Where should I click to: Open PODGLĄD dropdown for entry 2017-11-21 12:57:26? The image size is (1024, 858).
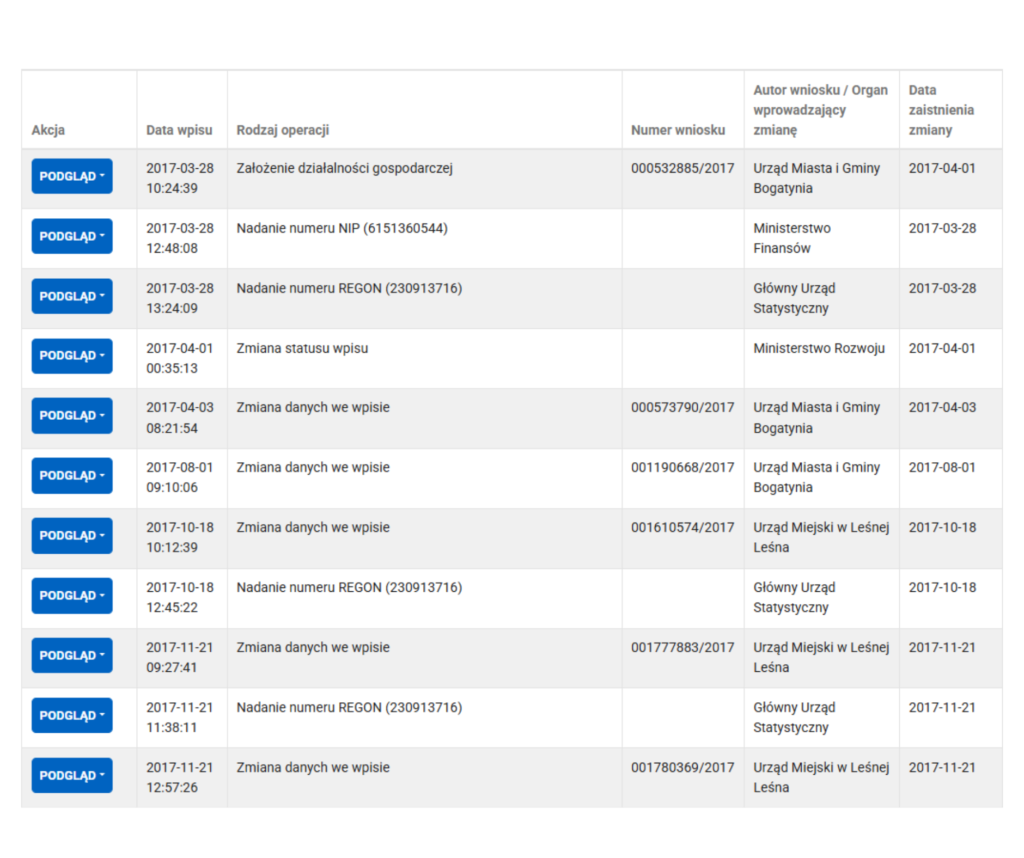72,776
